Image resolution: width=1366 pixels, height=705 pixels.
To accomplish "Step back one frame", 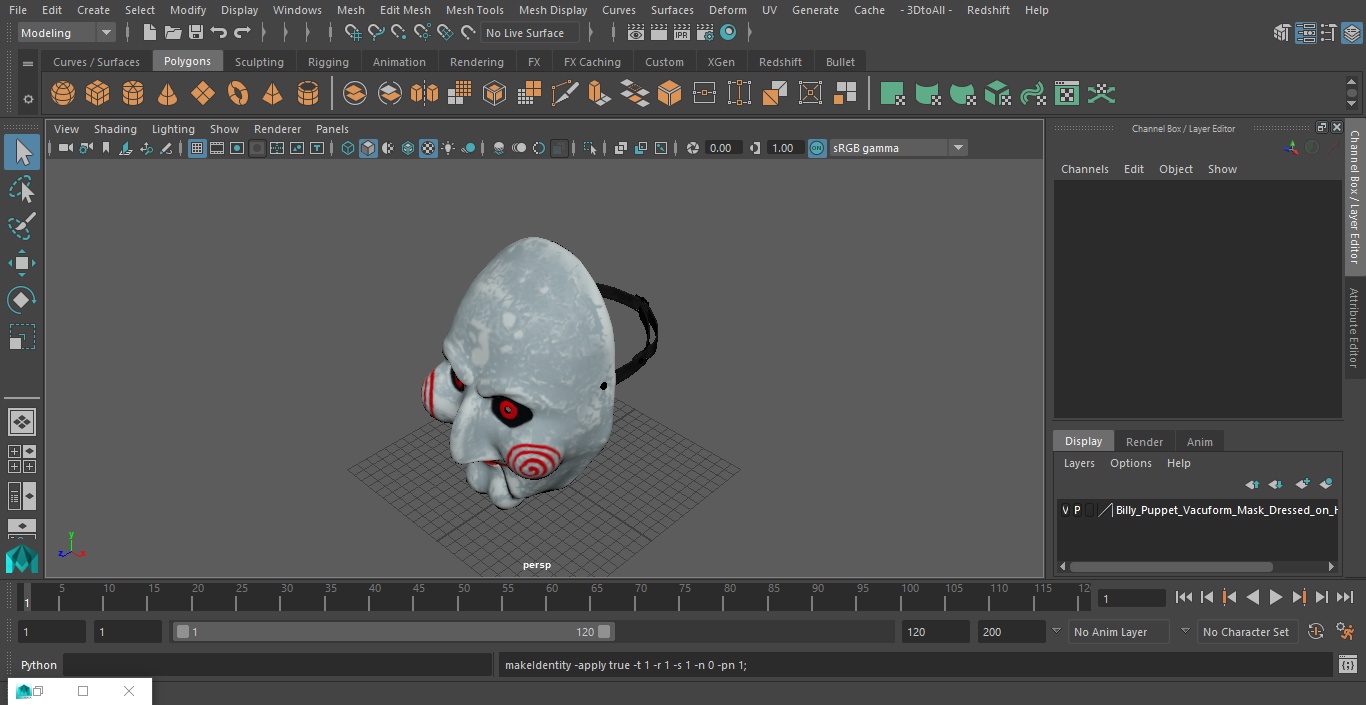I will (1207, 597).
